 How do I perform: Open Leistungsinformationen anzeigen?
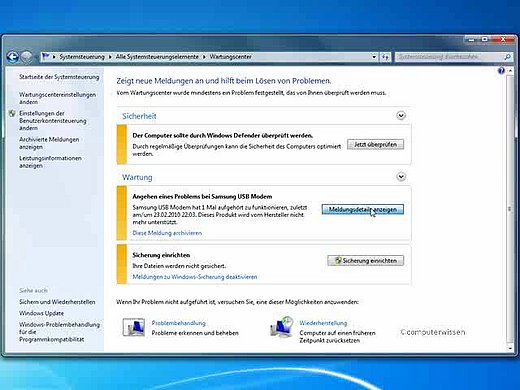click(50, 162)
